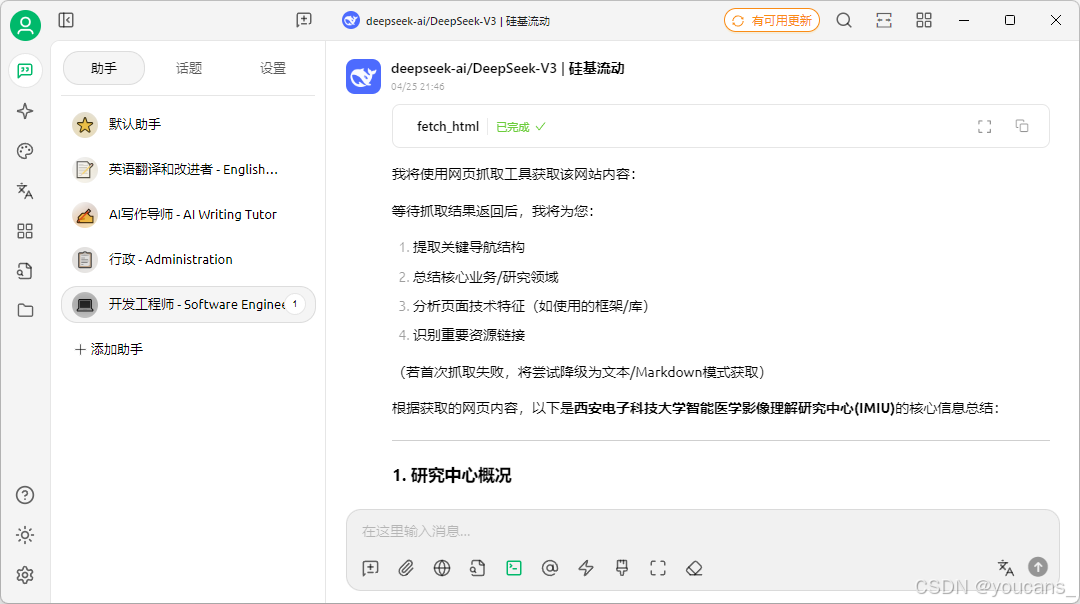This screenshot has width=1080, height=604.
Task: Open quick phrases lightning icon
Action: click(x=586, y=568)
